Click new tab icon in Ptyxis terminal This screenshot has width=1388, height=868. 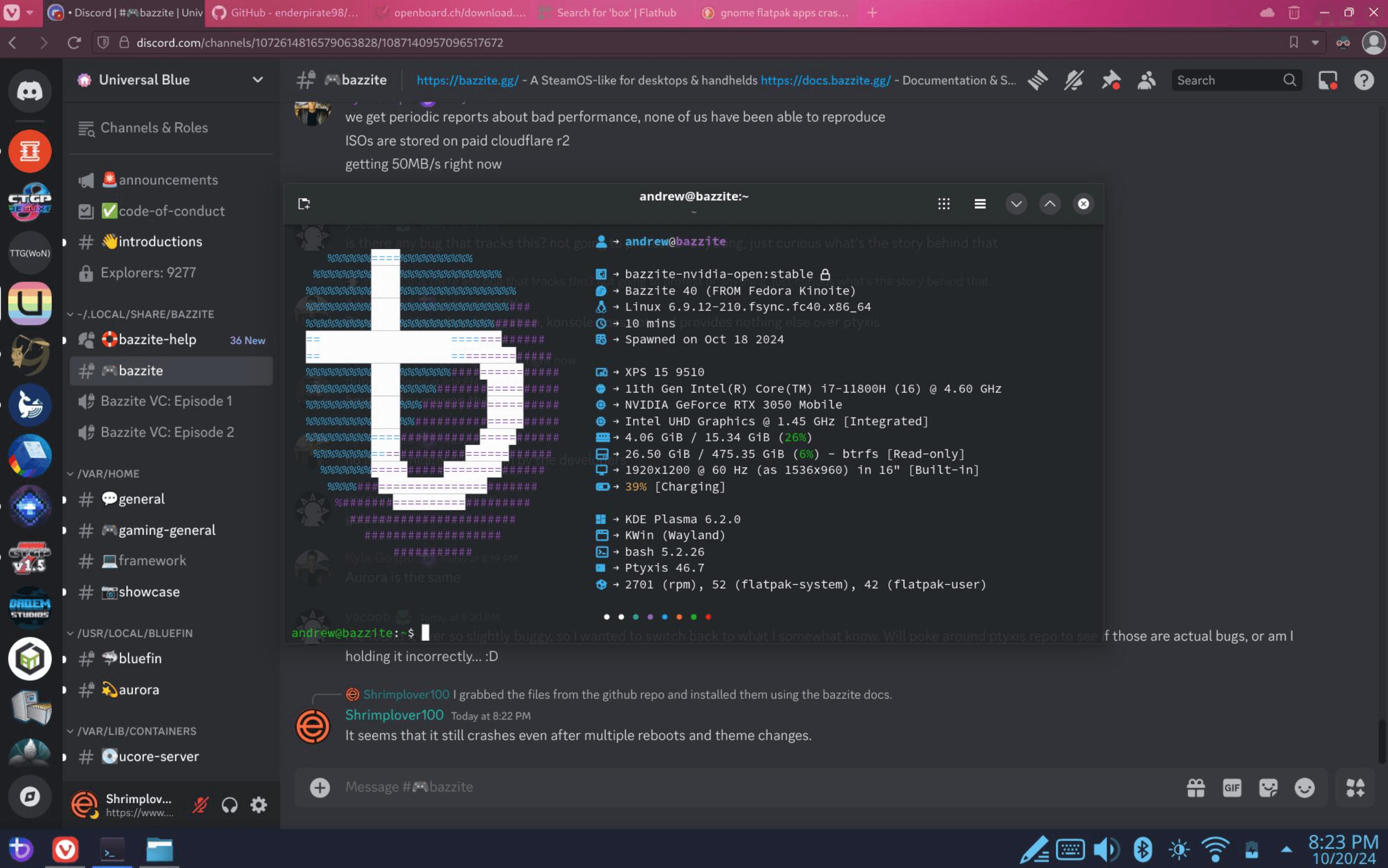[304, 204]
